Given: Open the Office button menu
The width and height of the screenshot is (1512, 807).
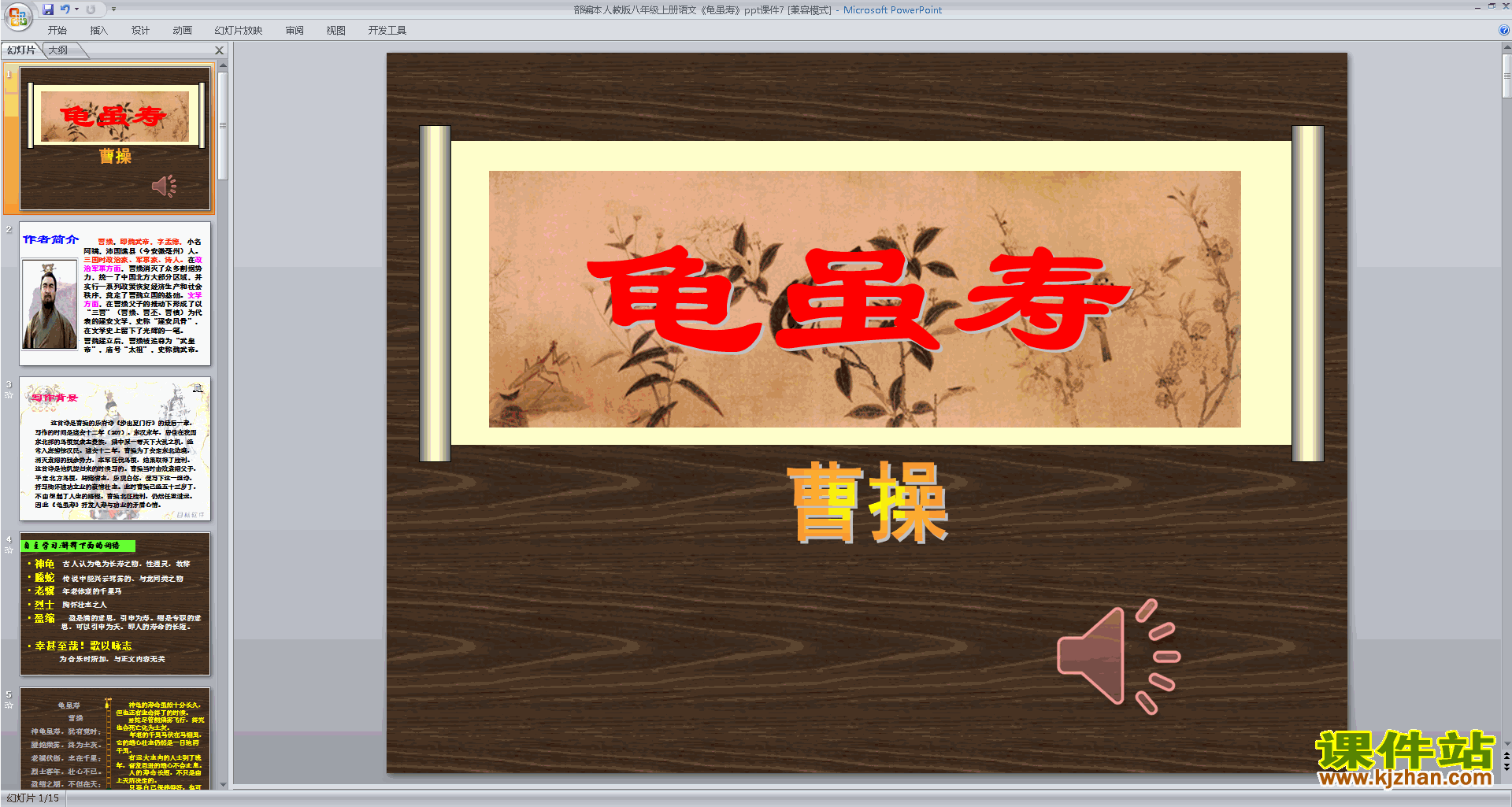Looking at the screenshot, I should click(17, 16).
